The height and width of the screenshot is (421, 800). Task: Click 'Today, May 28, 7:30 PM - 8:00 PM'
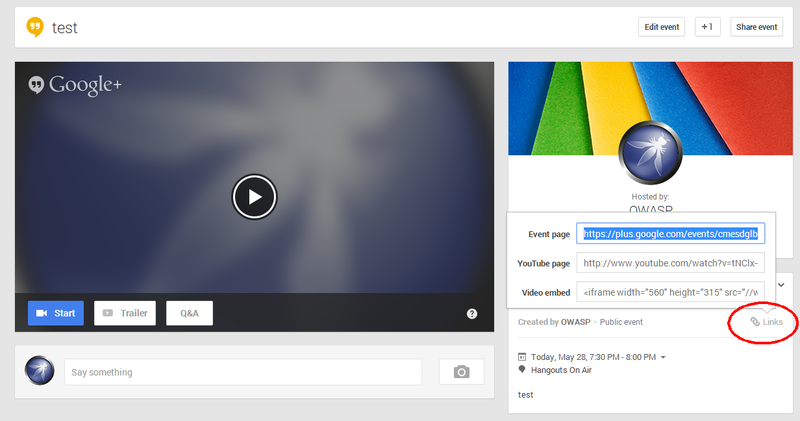(x=593, y=357)
